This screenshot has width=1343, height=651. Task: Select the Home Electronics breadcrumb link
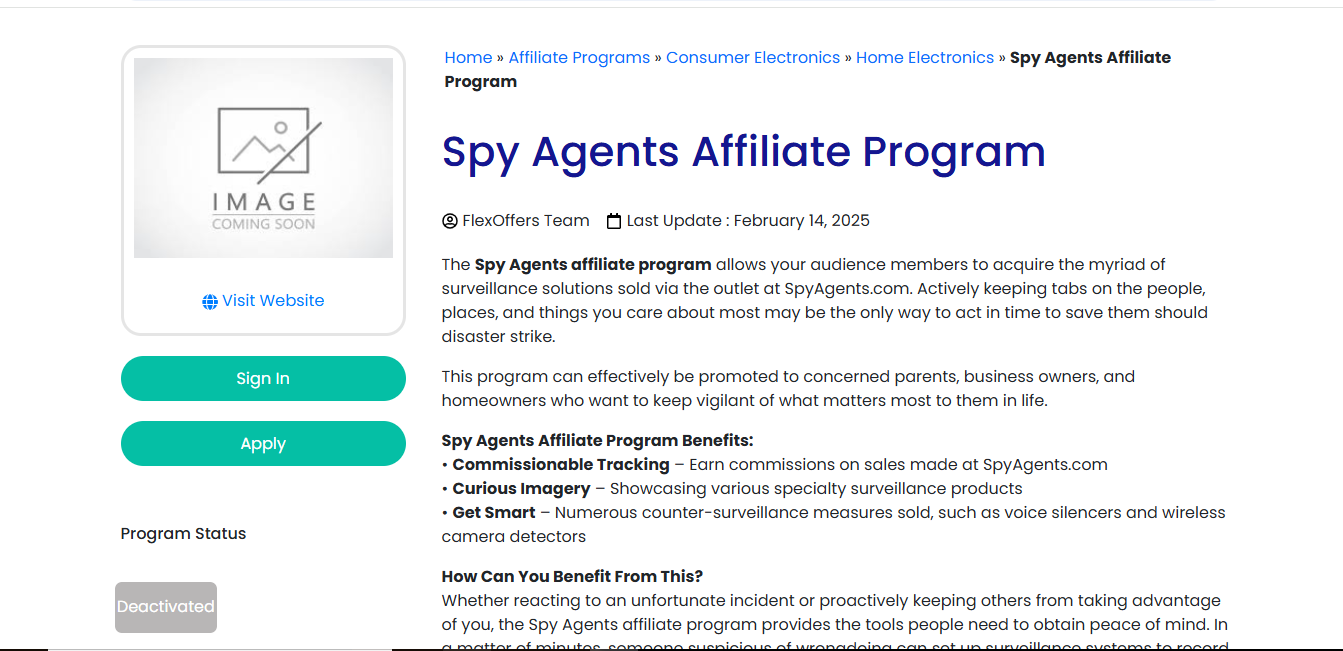pos(925,58)
